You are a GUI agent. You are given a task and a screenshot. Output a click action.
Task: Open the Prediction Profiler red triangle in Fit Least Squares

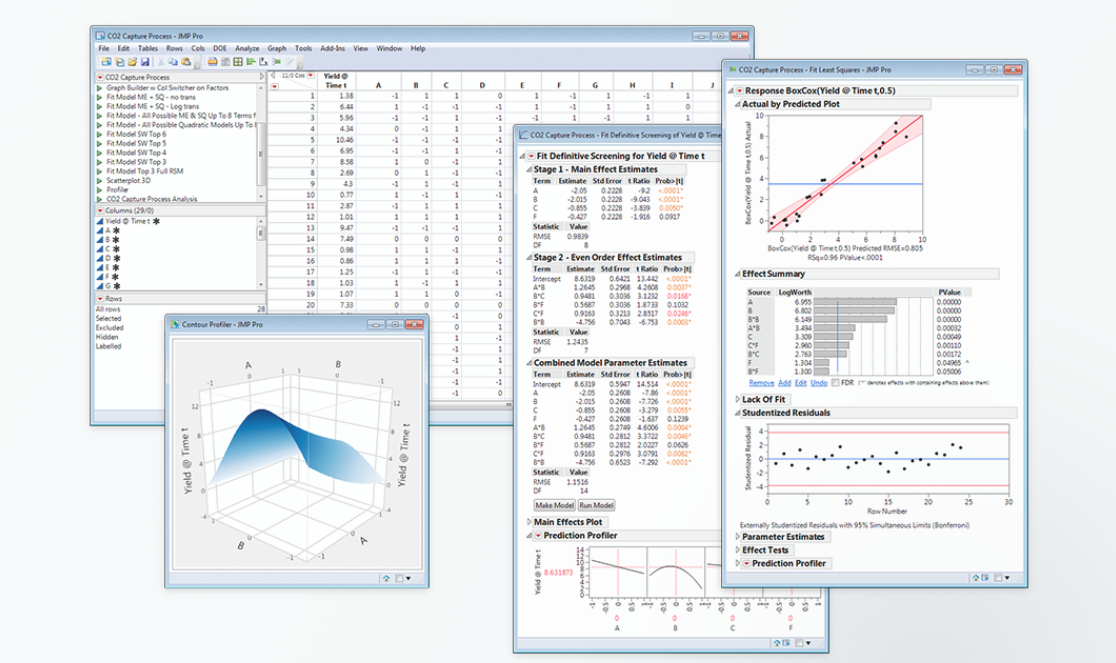(747, 563)
